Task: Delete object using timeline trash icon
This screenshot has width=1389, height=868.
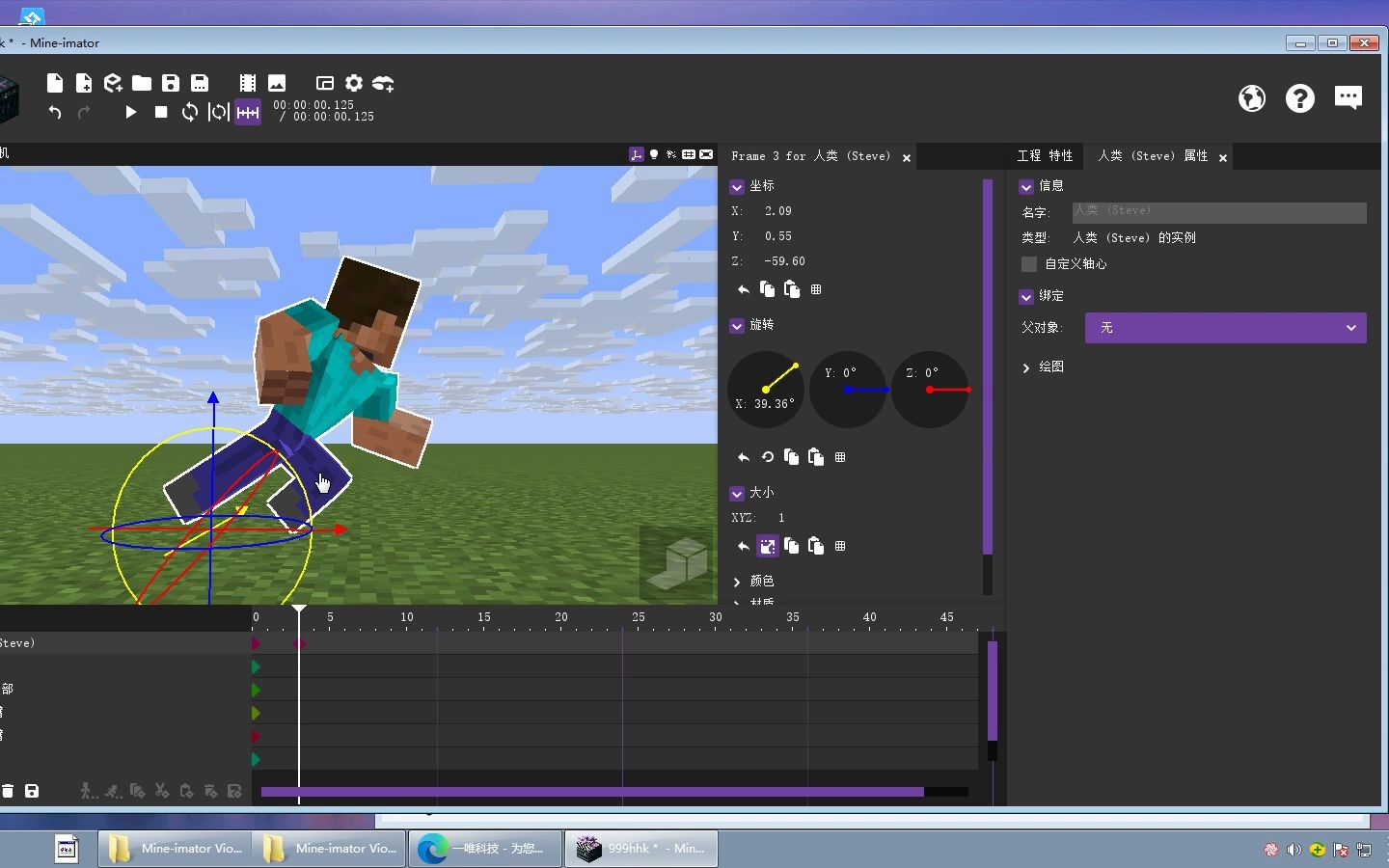Action: coord(8,791)
